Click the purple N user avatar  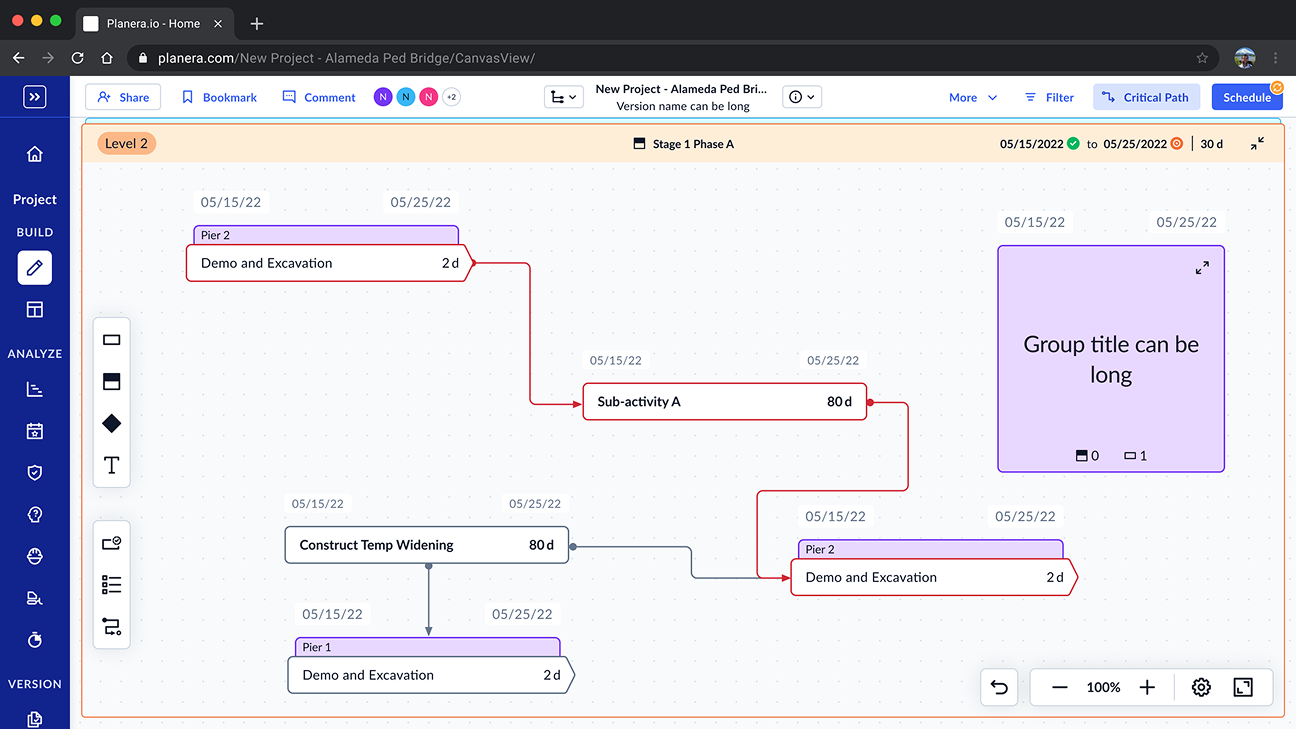[x=383, y=97]
